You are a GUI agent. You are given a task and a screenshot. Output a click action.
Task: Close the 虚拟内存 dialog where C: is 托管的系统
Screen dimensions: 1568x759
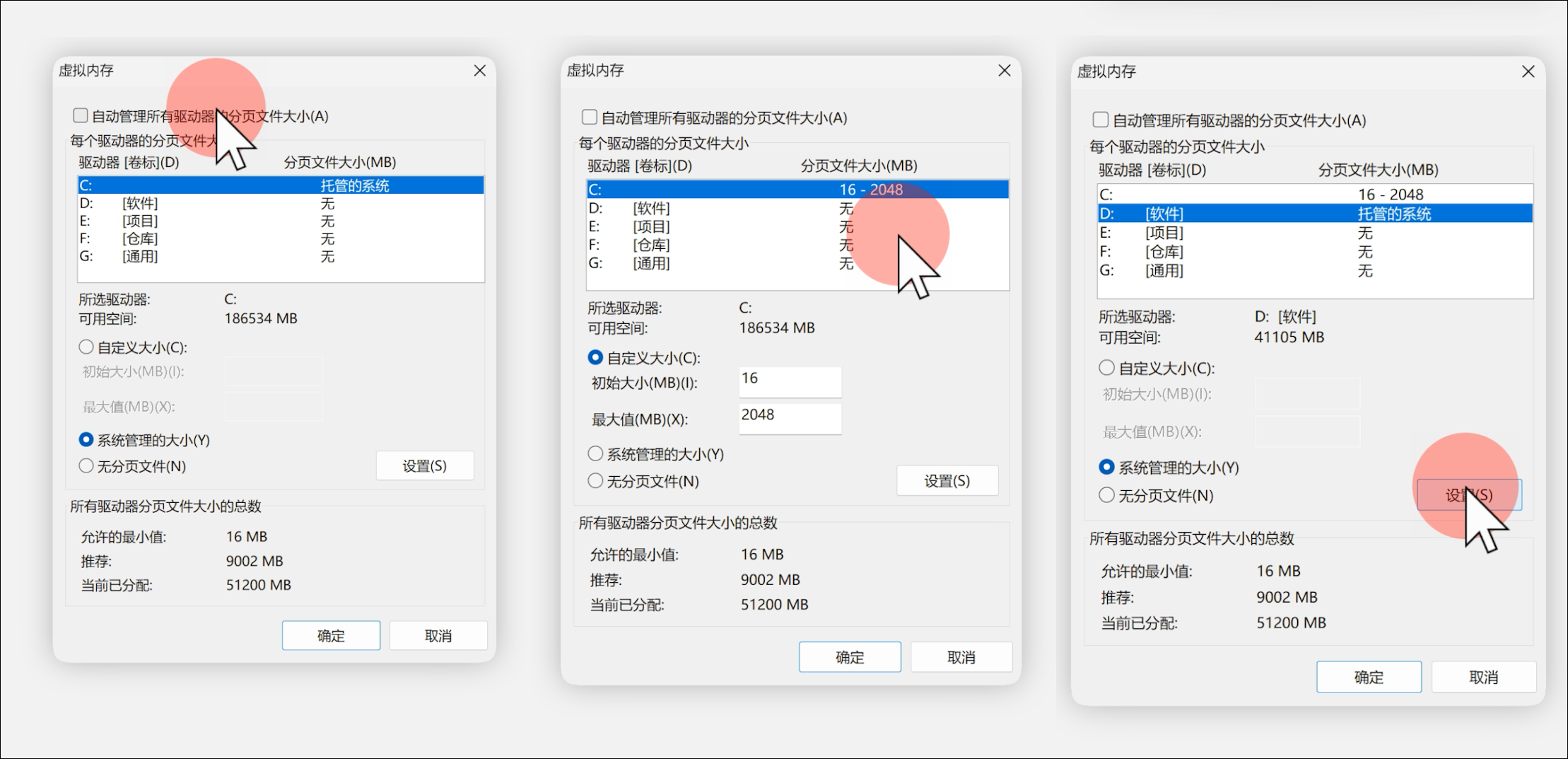(479, 71)
